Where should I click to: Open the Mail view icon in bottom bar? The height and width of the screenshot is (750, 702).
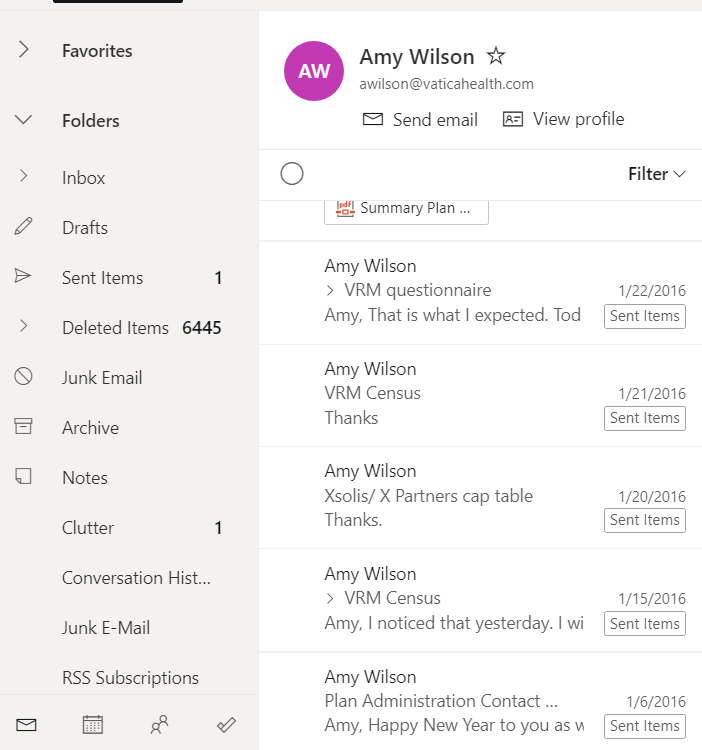pyautogui.click(x=26, y=725)
